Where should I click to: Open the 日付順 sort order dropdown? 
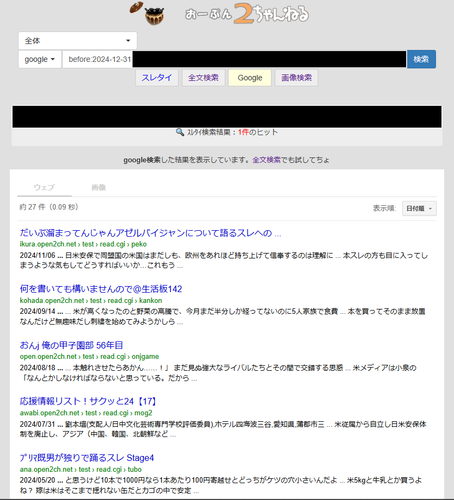click(419, 208)
